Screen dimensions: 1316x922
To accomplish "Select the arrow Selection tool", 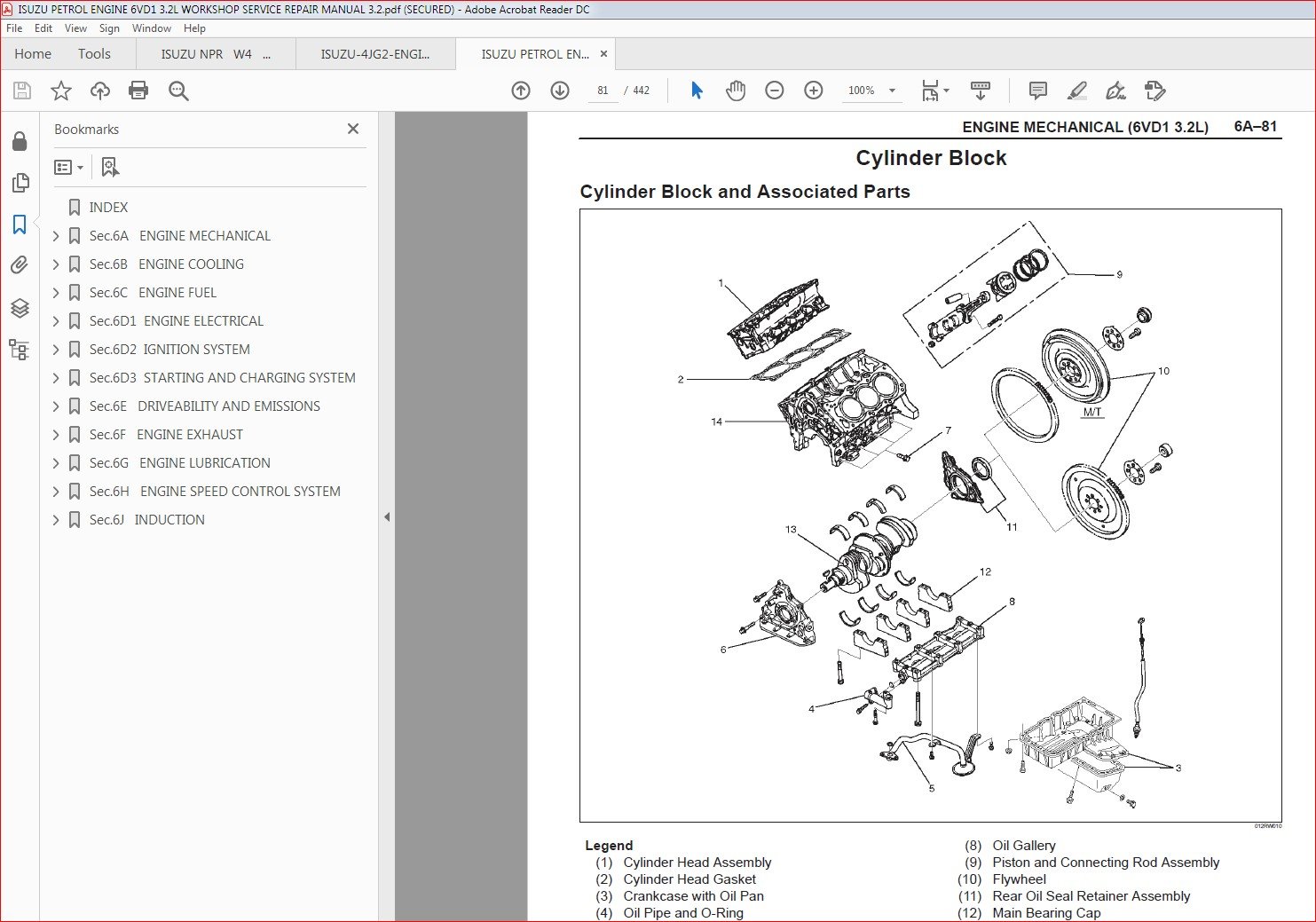I will 697,91.
